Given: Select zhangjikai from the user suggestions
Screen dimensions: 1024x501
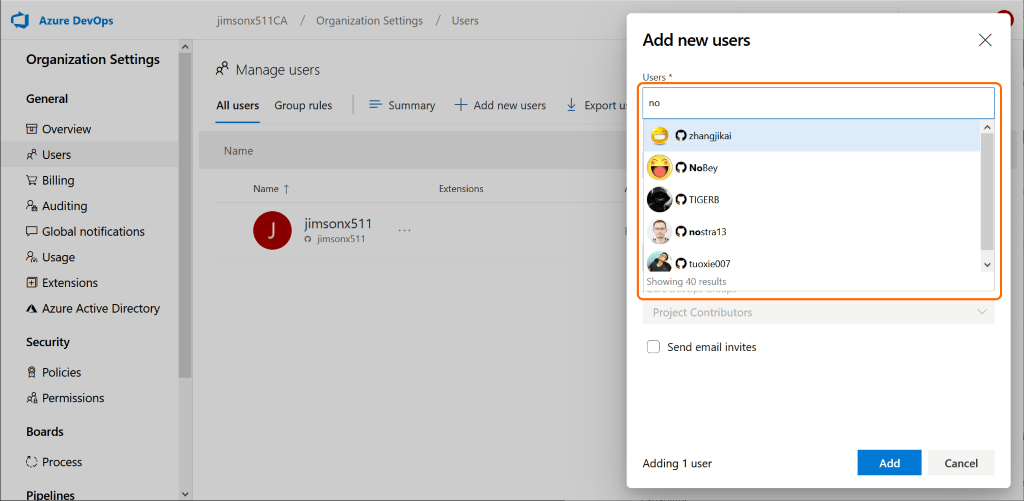Looking at the screenshot, I should pos(812,136).
